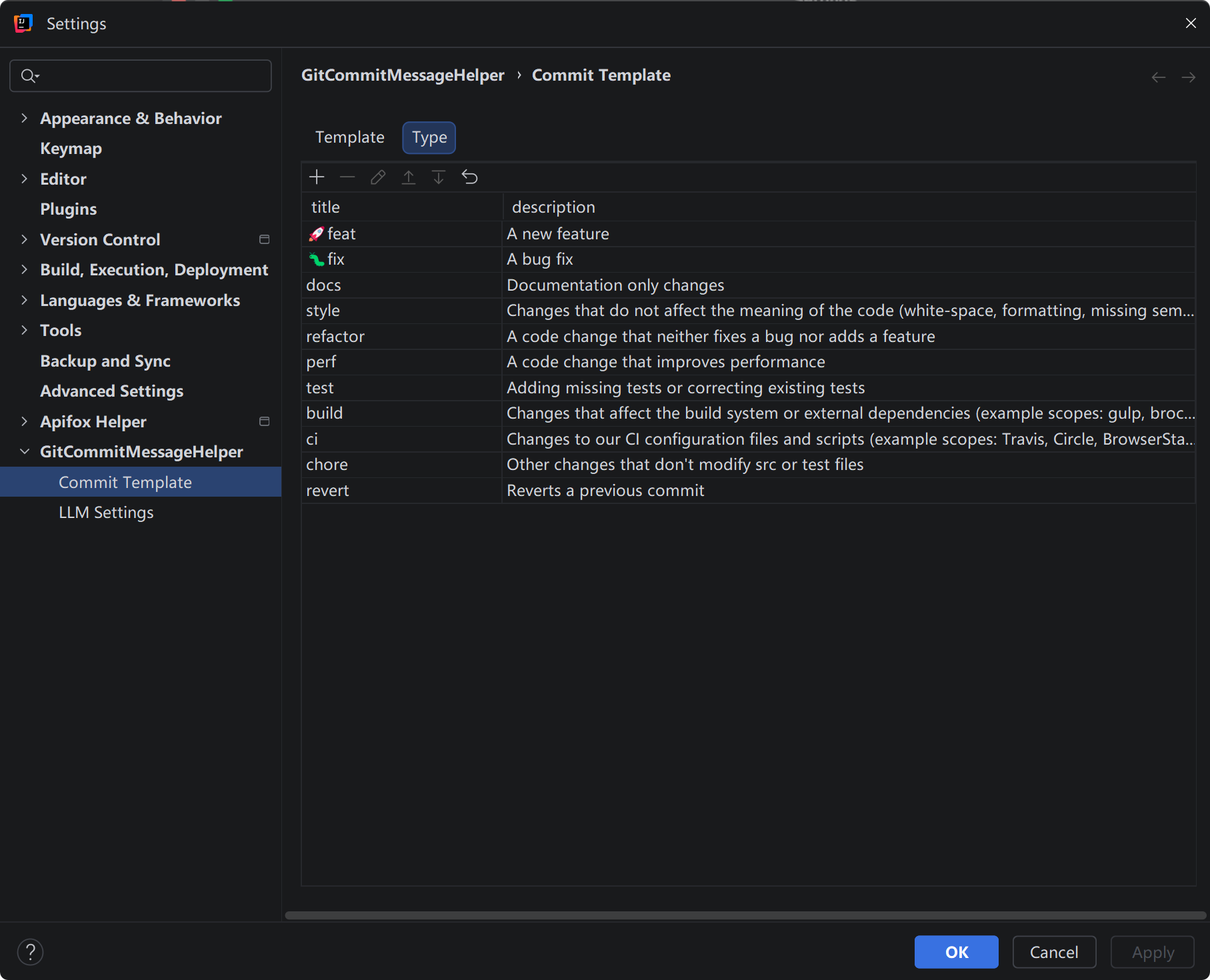Add a new commit type entry
The width and height of the screenshot is (1210, 980).
pos(317,177)
